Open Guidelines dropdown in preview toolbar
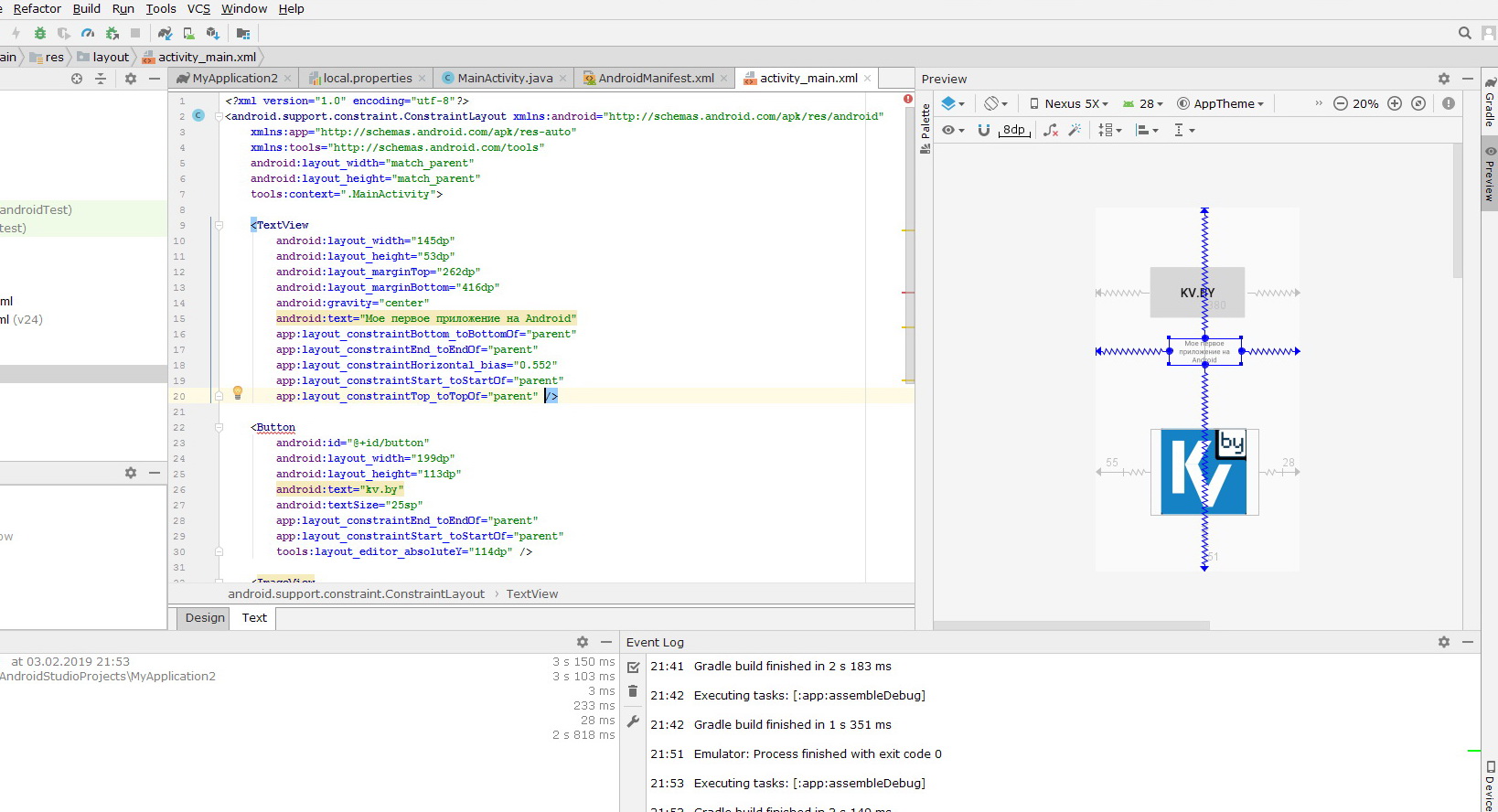This screenshot has height=812, width=1498. [1184, 130]
